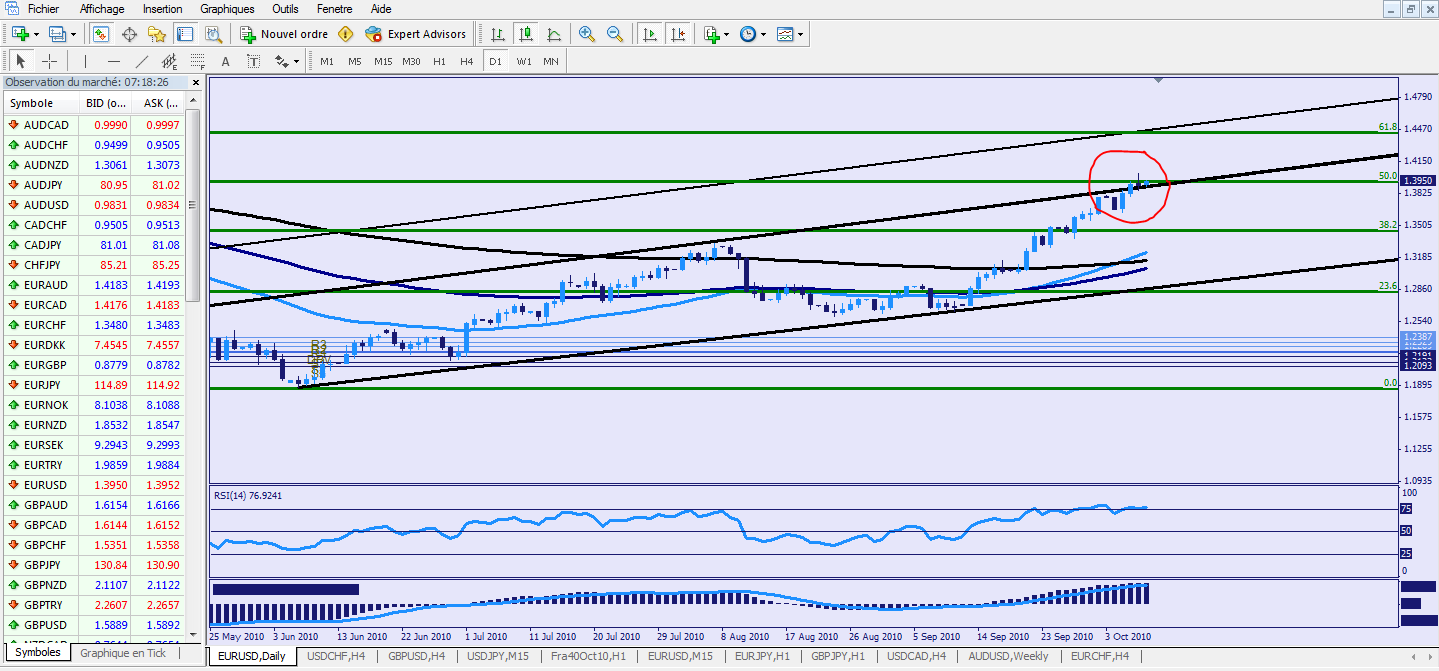Screen dimensions: 1439x671
Task: Open the Graphiques menu
Action: click(227, 9)
